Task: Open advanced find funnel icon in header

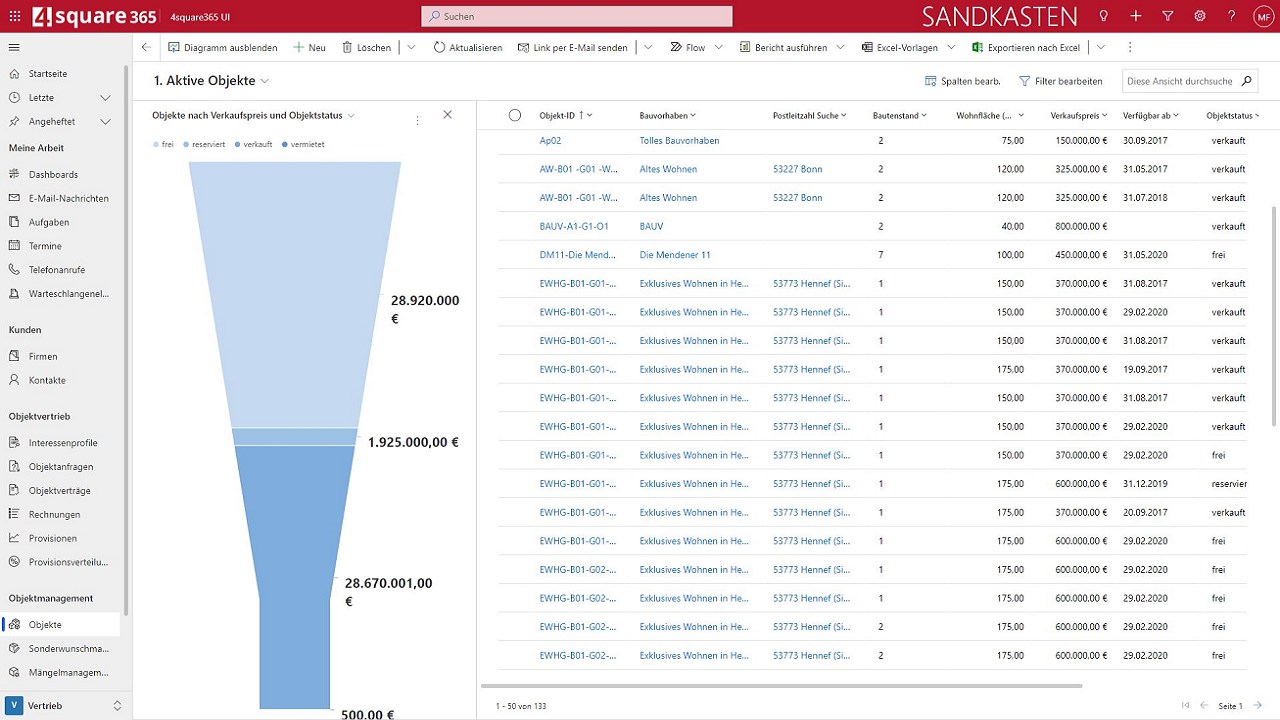Action: pyautogui.click(x=1168, y=16)
